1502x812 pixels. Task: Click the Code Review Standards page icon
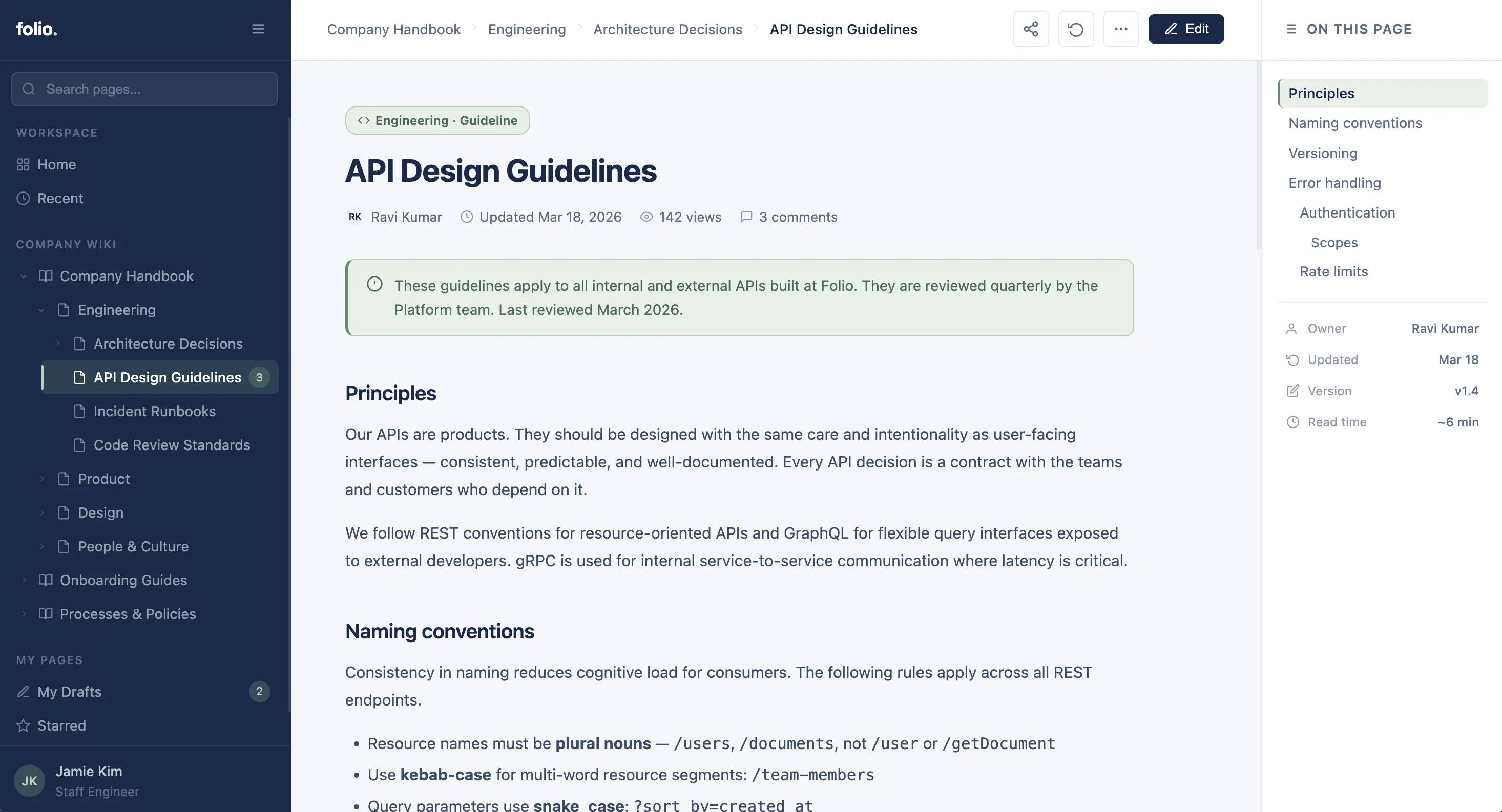pos(79,445)
